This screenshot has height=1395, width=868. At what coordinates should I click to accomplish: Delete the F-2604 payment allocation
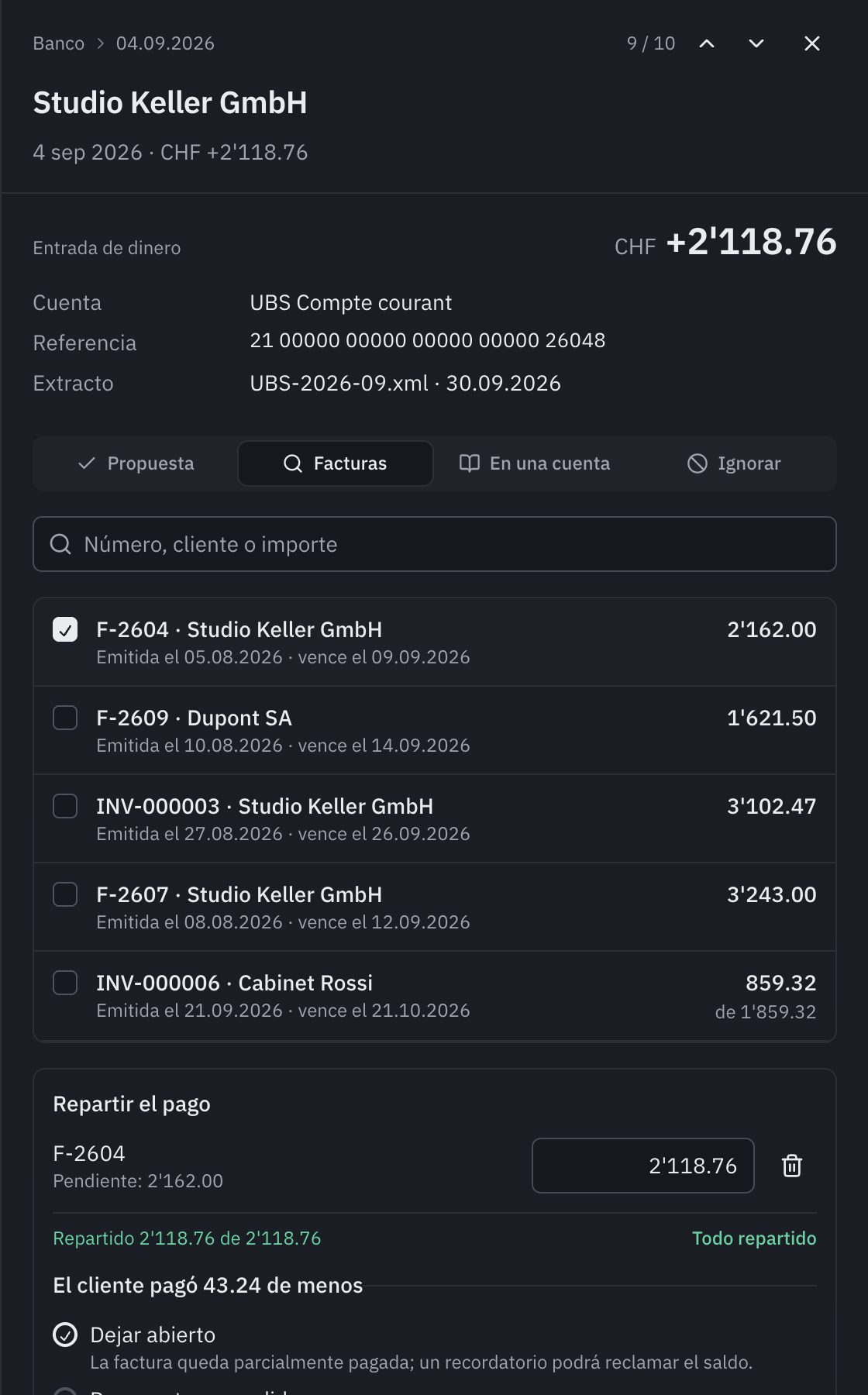pos(792,1166)
